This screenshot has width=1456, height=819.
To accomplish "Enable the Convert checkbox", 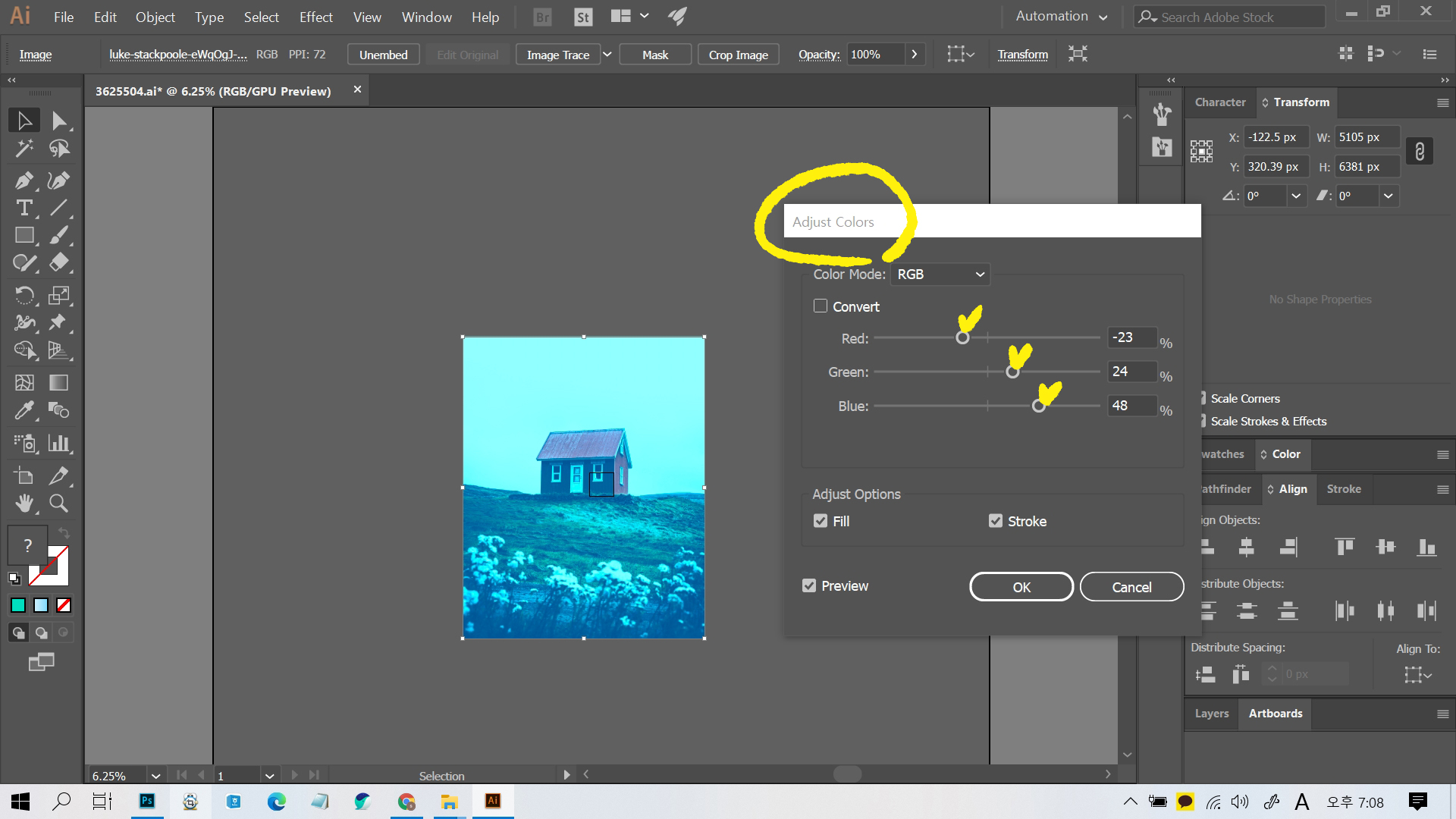I will pos(821,306).
